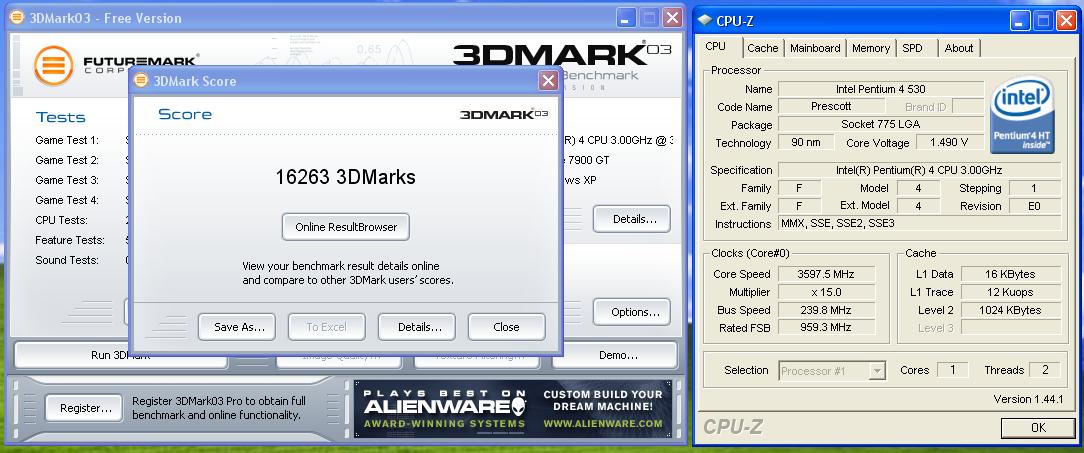1084x453 pixels.
Task: Click the L1 Trace value 12 Kuops
Action: [x=1010, y=292]
